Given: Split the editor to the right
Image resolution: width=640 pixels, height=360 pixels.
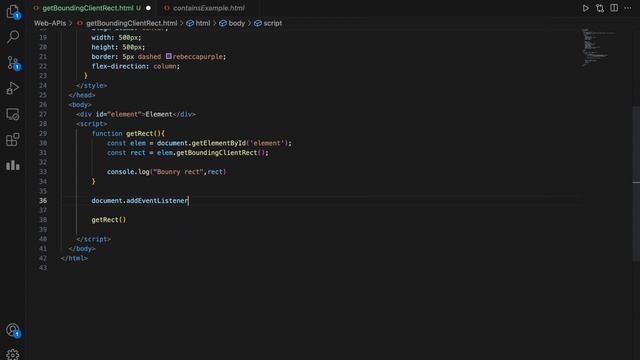Looking at the screenshot, I should [x=614, y=8].
